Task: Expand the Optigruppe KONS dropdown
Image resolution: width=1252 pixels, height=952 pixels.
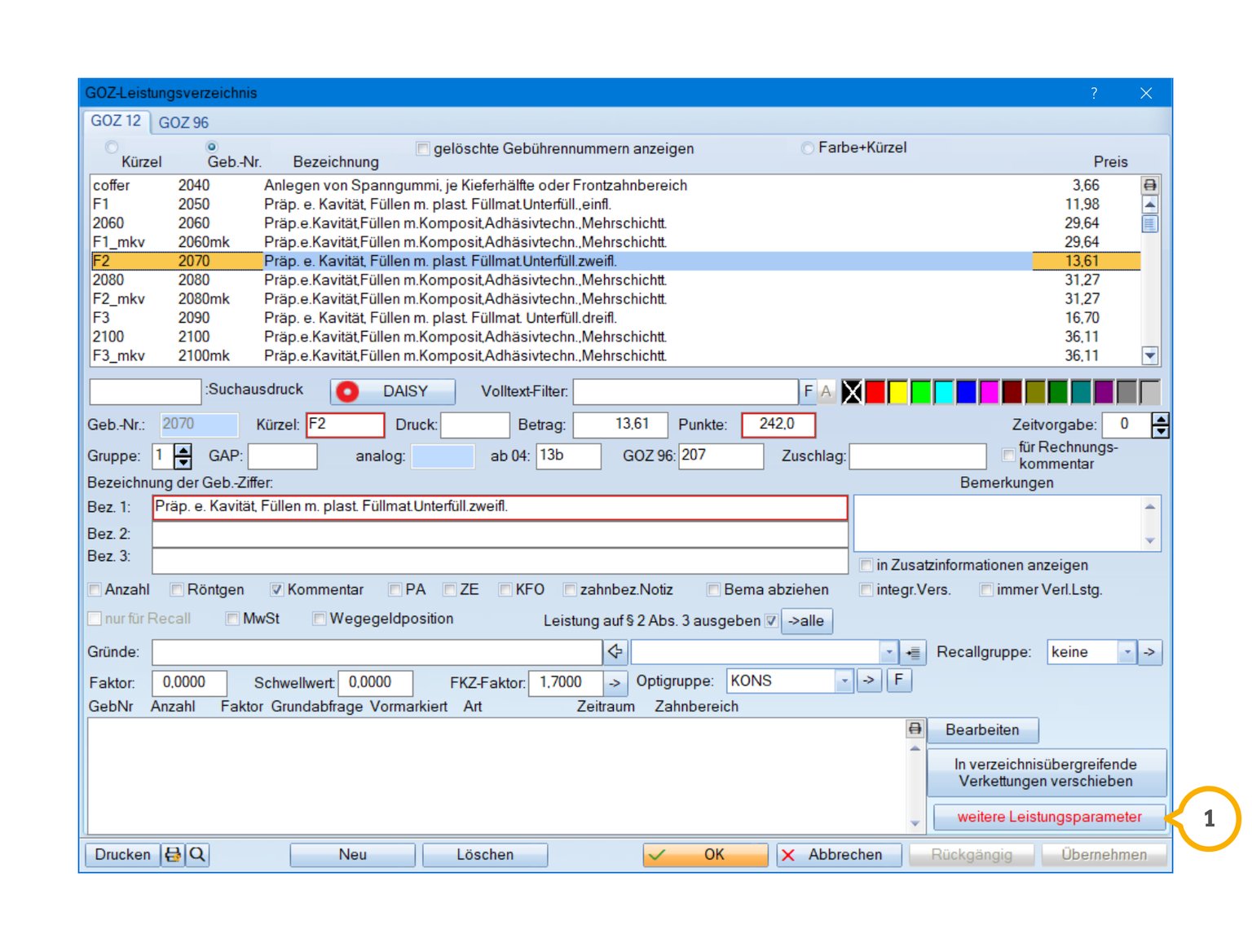Action: (844, 681)
